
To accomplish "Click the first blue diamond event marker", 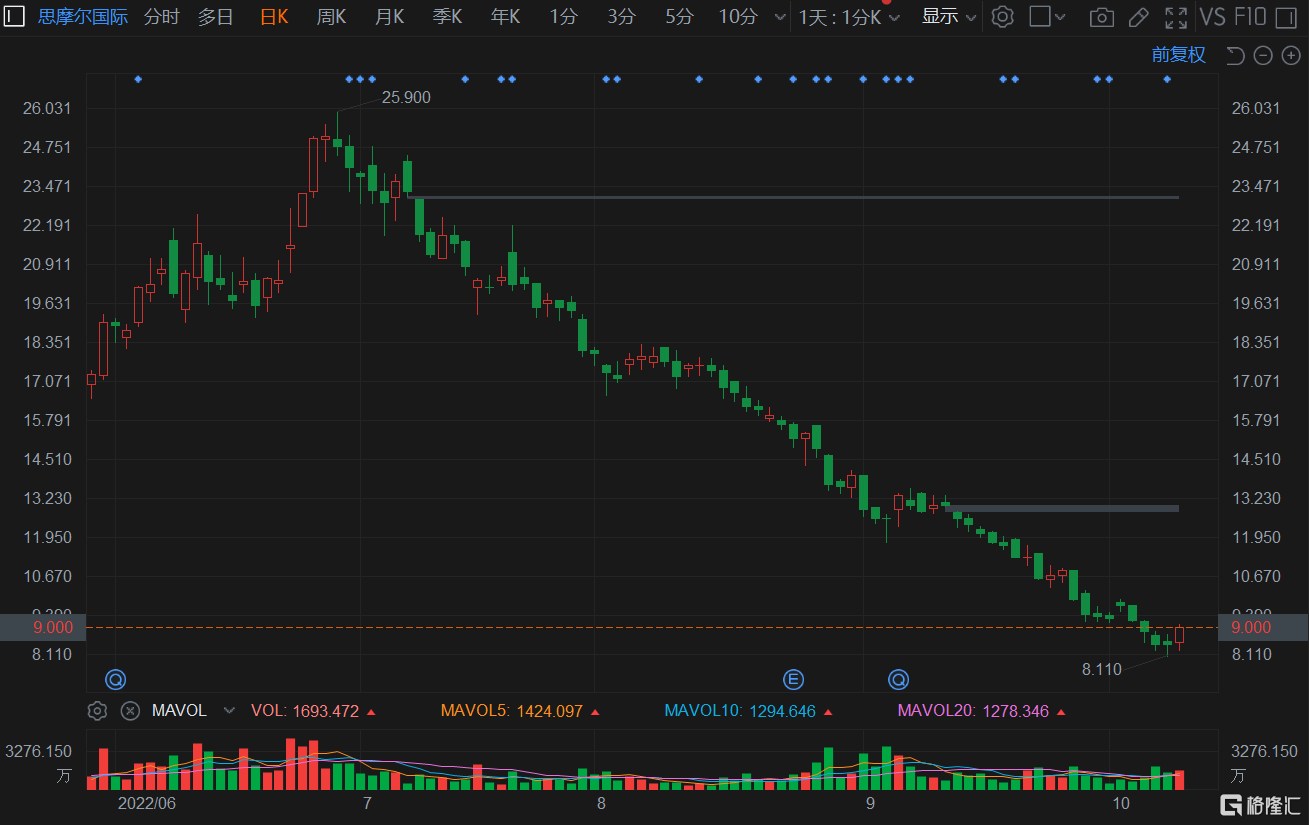I will 138,78.
